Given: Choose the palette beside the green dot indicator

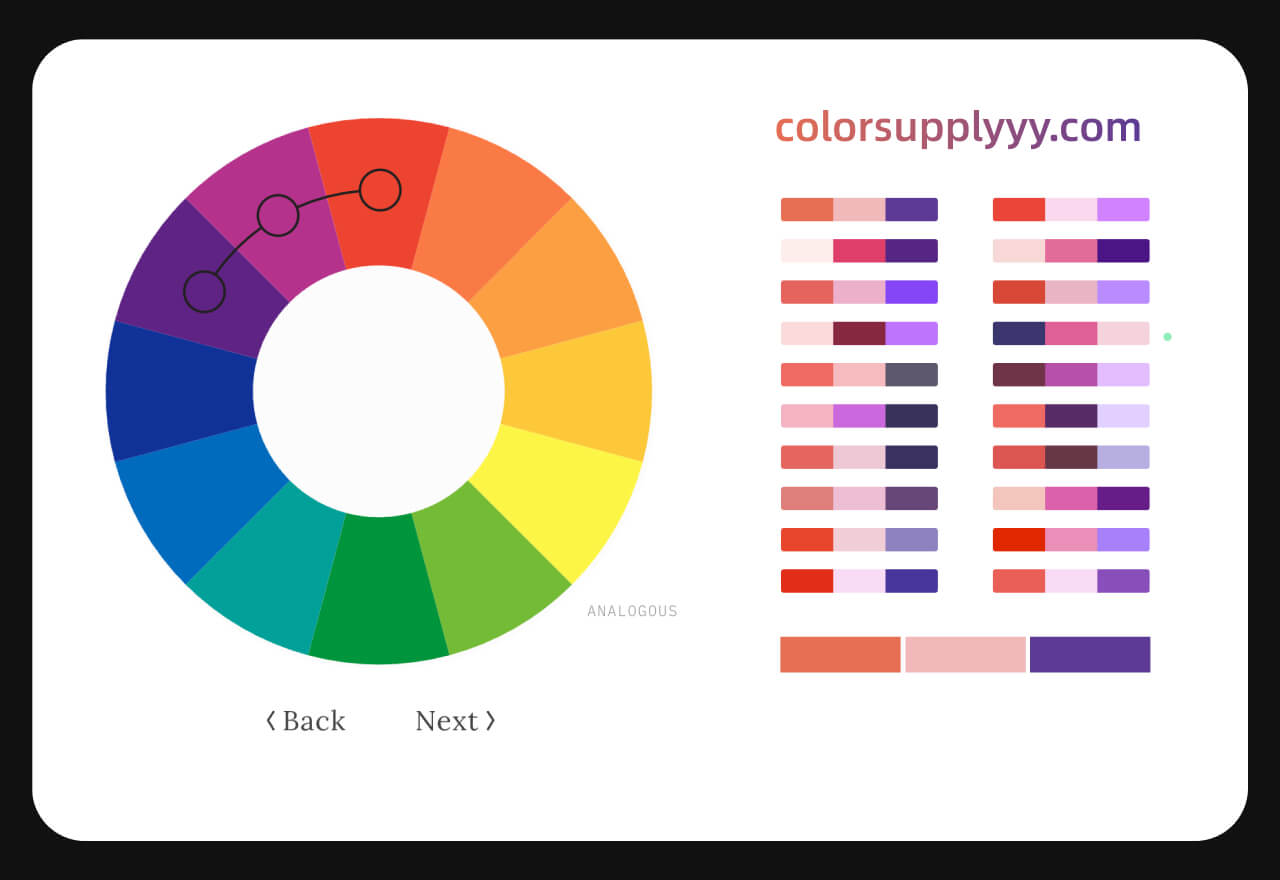Looking at the screenshot, I should (1071, 333).
